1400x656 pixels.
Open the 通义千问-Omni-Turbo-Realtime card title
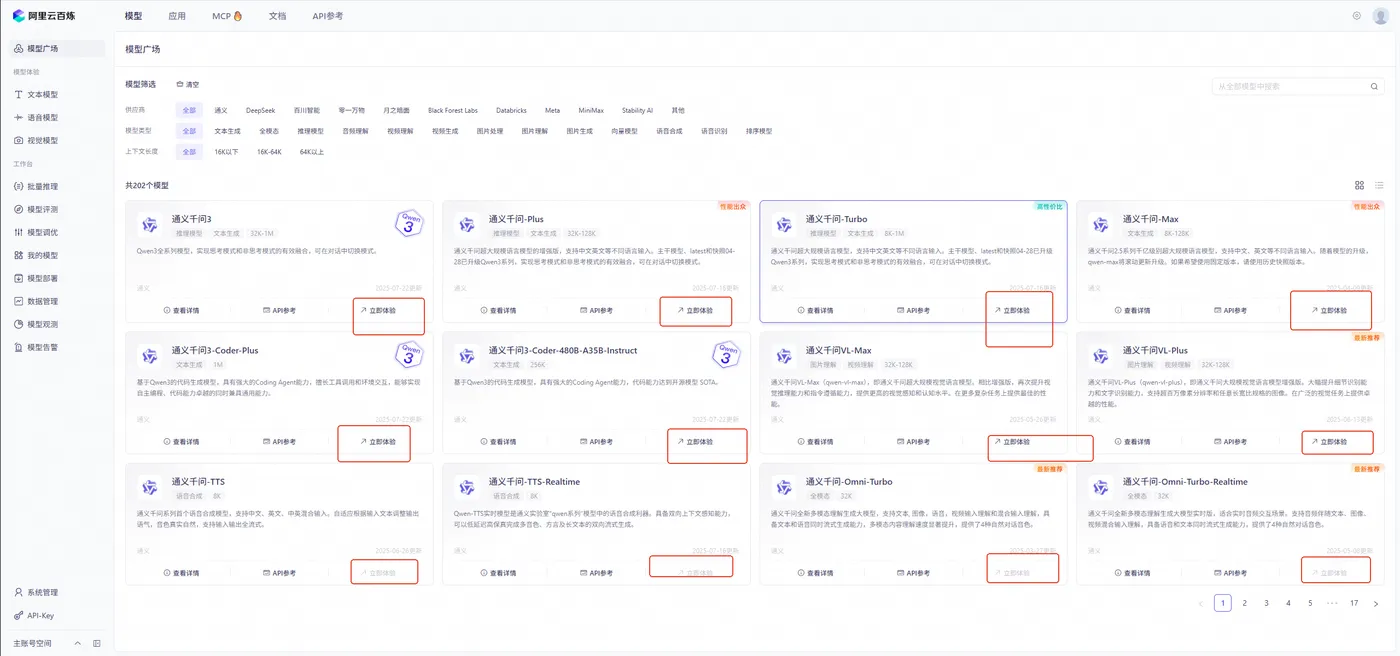(1185, 482)
